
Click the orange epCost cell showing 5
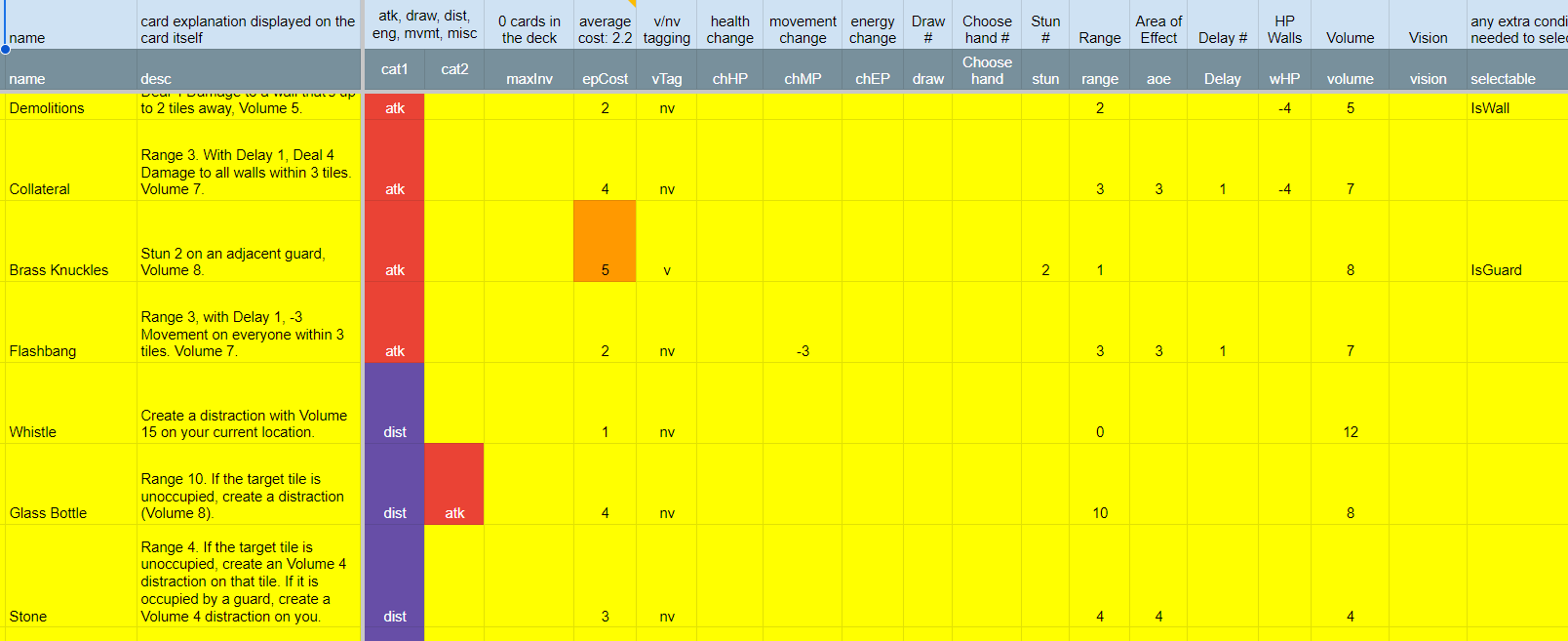[605, 242]
